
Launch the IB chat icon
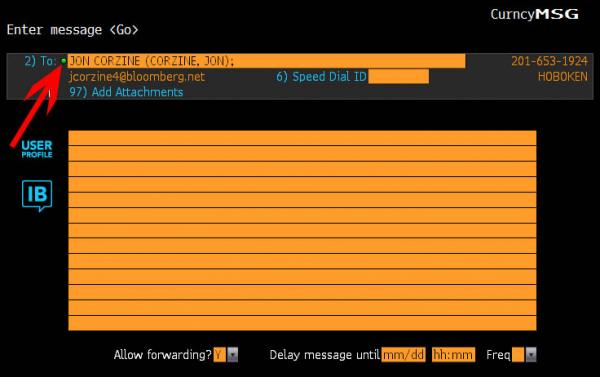tap(37, 196)
